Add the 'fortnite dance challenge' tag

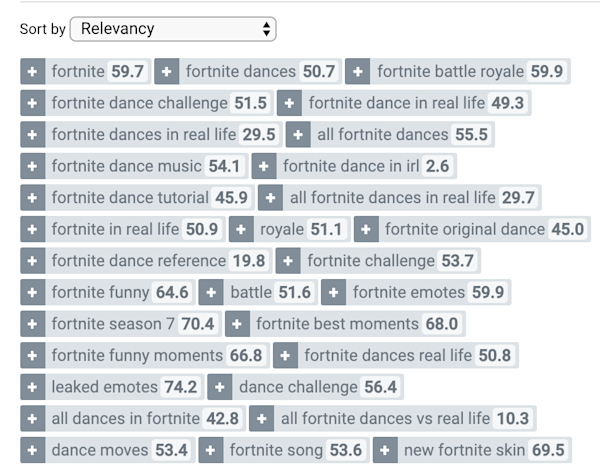[x=33, y=103]
